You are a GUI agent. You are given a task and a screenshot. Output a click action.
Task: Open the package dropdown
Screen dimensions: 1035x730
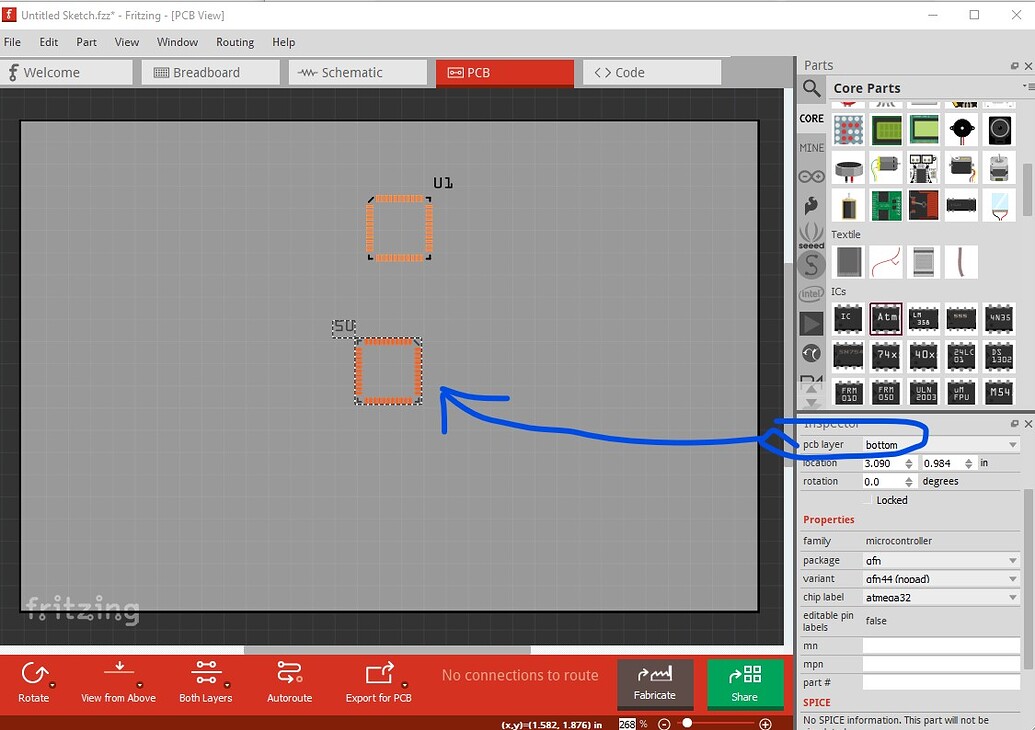pyautogui.click(x=941, y=560)
